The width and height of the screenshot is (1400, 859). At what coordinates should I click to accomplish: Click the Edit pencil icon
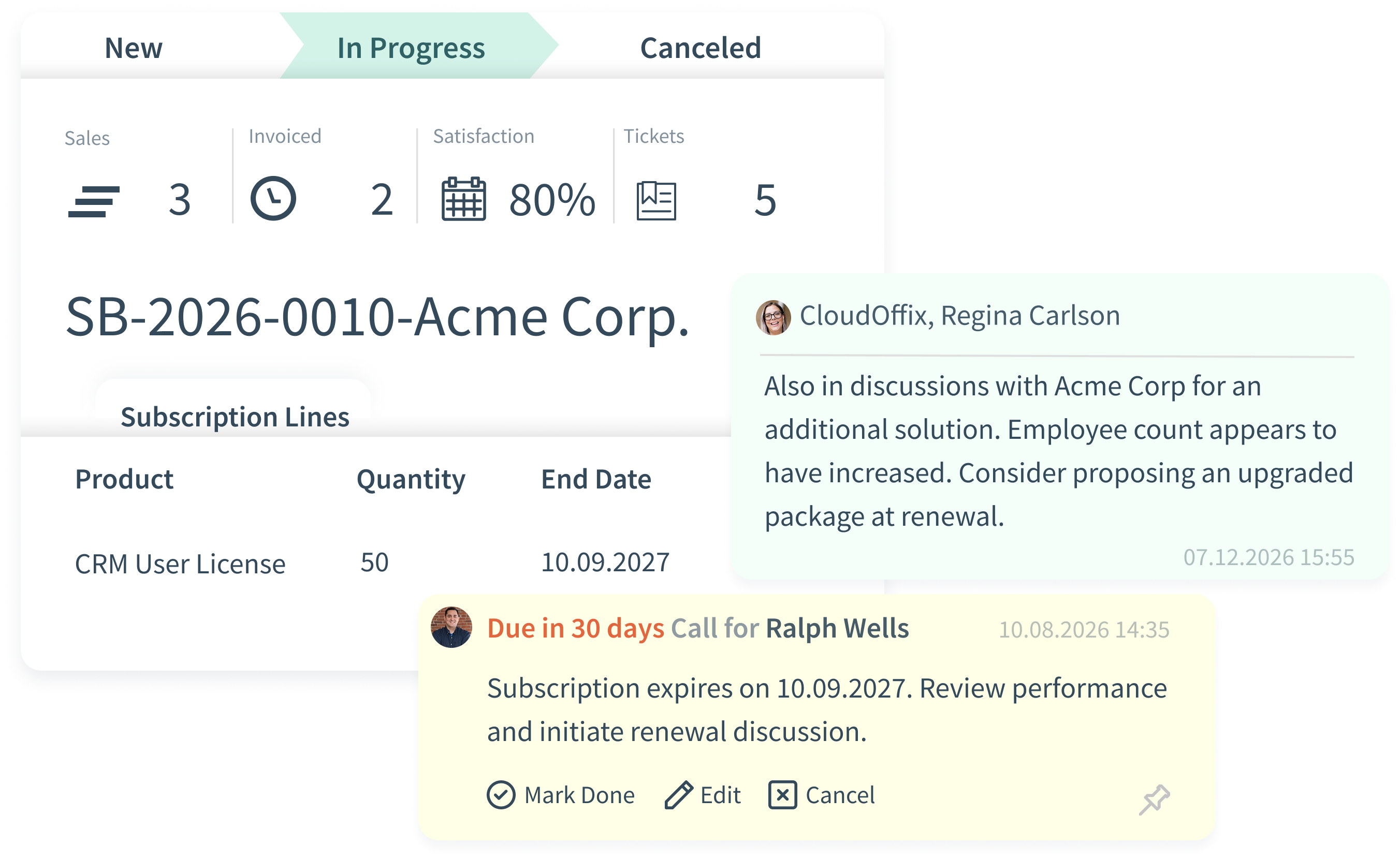point(678,795)
